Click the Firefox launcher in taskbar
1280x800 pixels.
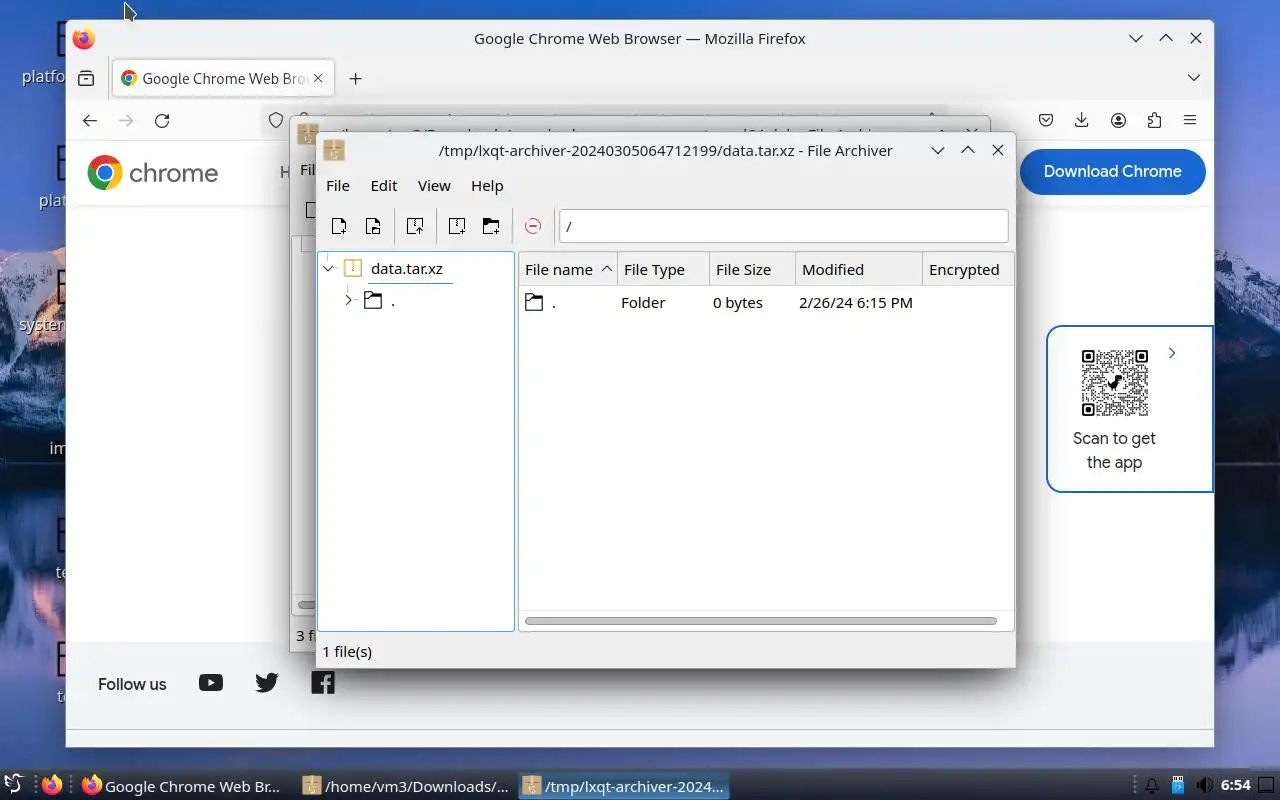pos(52,785)
